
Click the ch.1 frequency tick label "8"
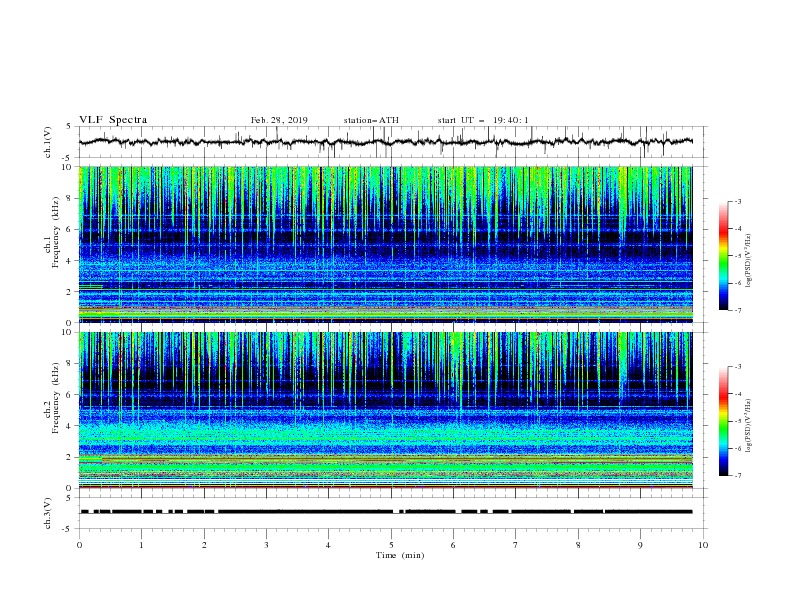(x=70, y=198)
